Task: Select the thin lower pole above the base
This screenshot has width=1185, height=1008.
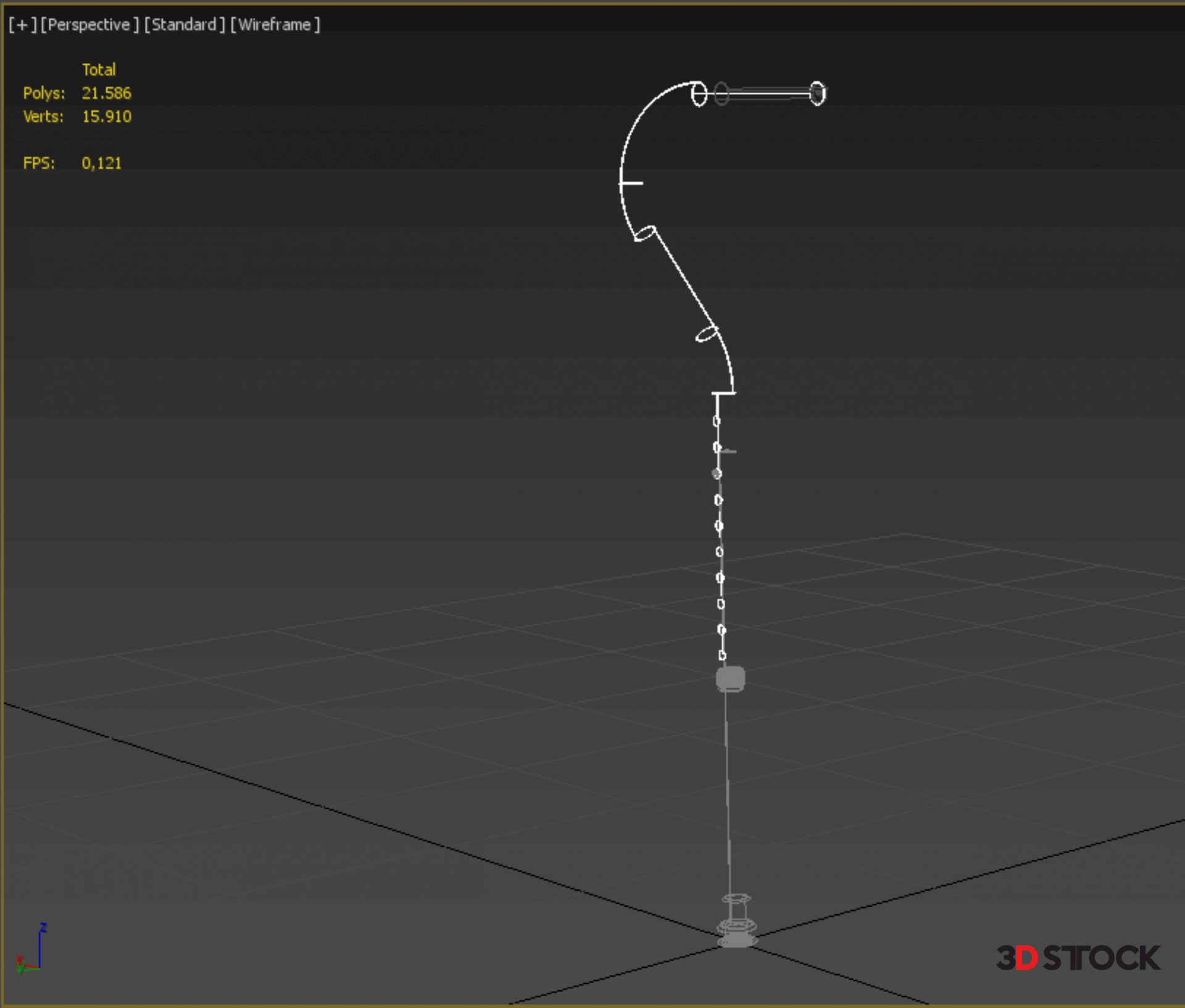Action: 727,790
